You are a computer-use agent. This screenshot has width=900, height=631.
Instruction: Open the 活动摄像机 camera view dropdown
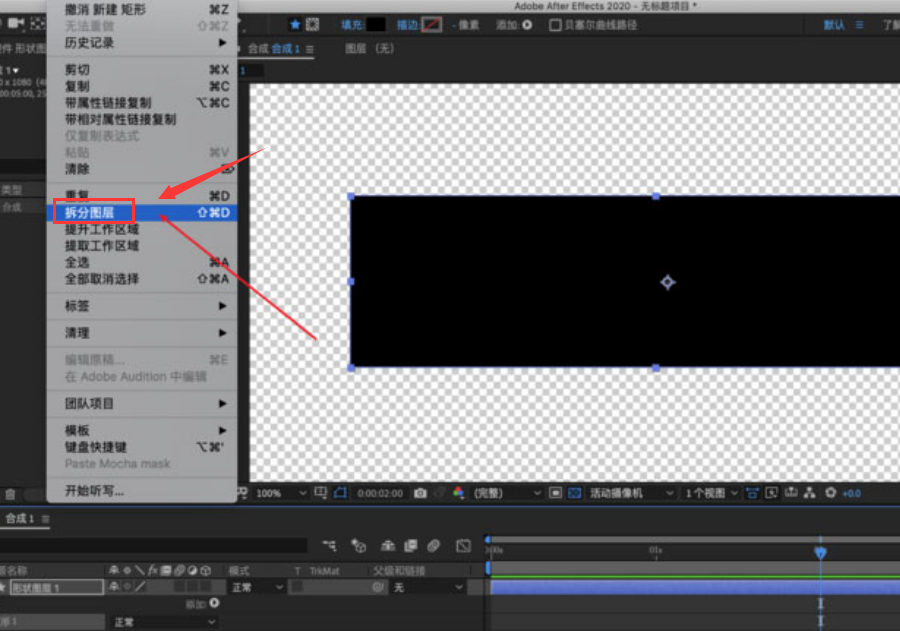point(631,493)
